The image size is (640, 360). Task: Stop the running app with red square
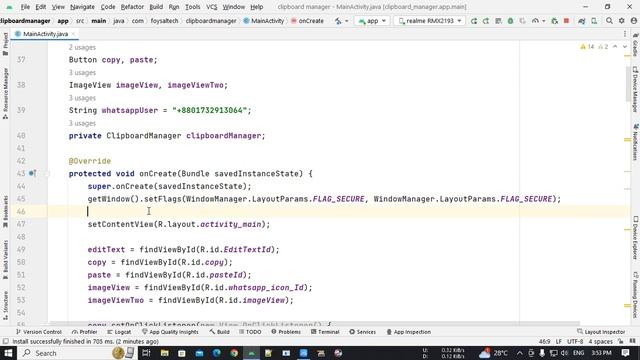click(x=566, y=21)
